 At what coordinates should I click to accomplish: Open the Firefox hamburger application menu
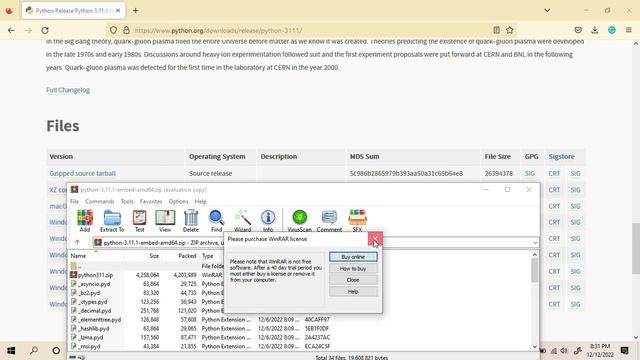click(629, 30)
